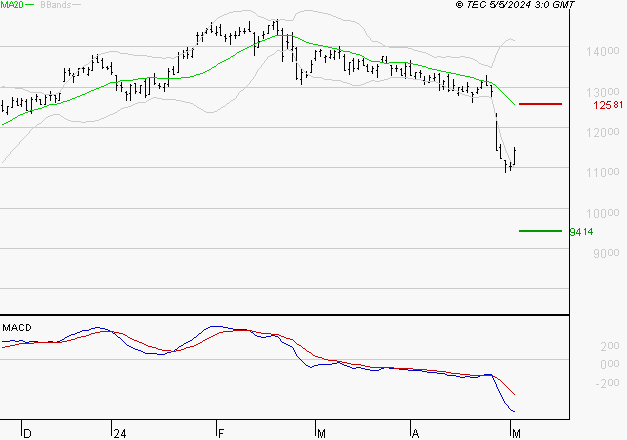Click the F month marker on timeline
Viewport: 627px width, 440px height.
point(221,434)
